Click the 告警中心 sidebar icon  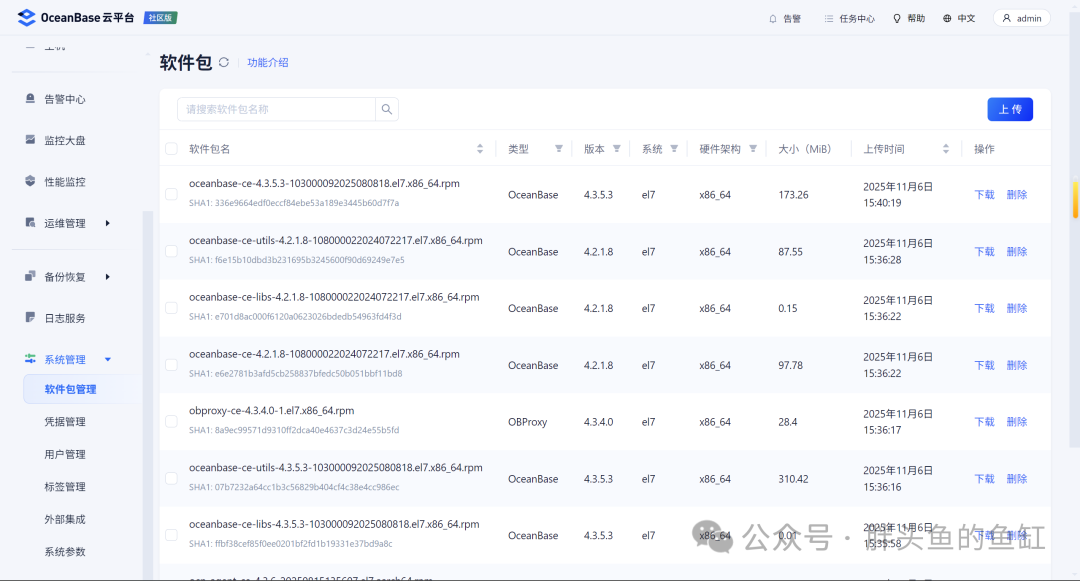point(30,98)
